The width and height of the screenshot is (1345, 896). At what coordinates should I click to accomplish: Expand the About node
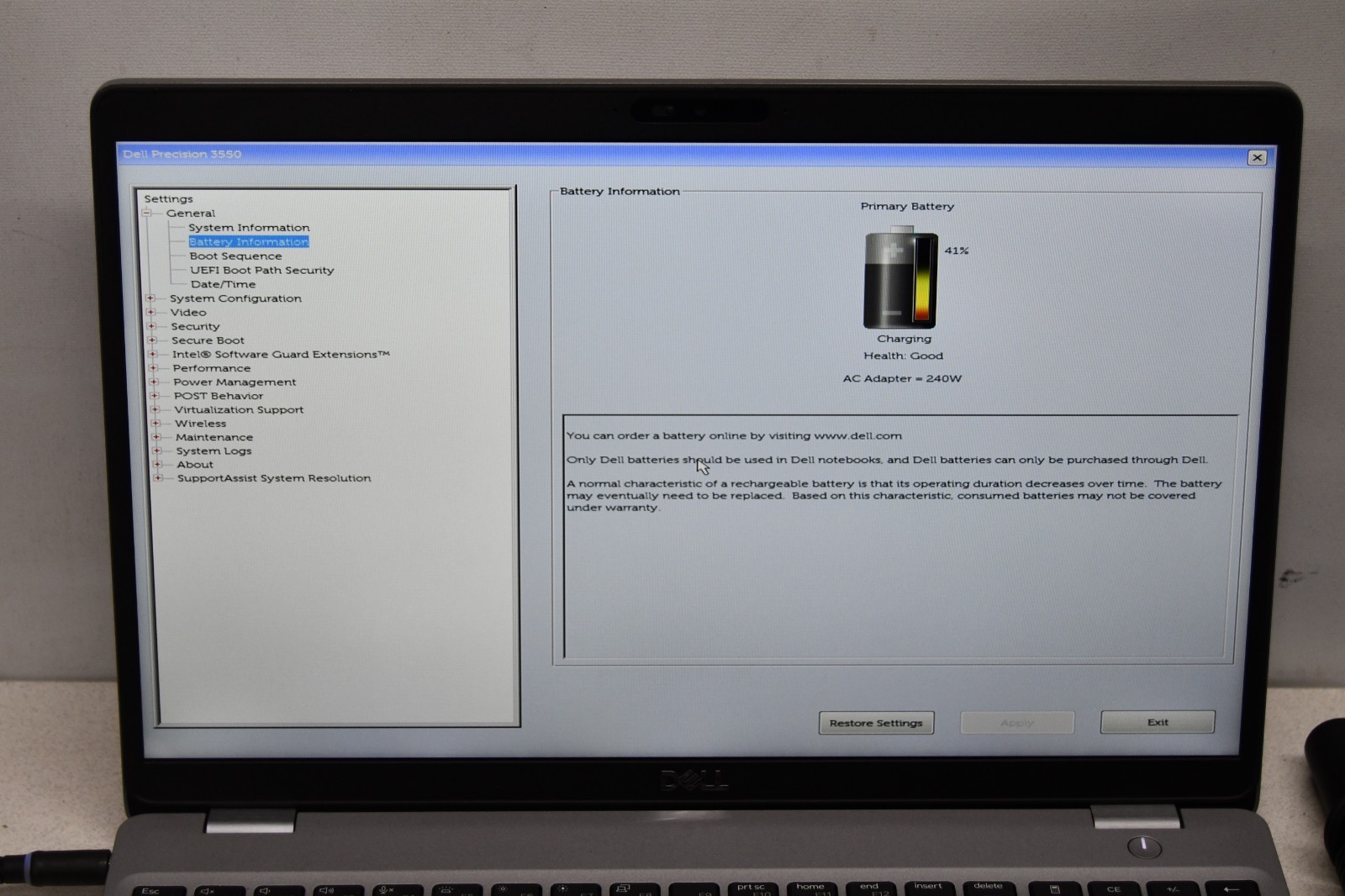(157, 464)
